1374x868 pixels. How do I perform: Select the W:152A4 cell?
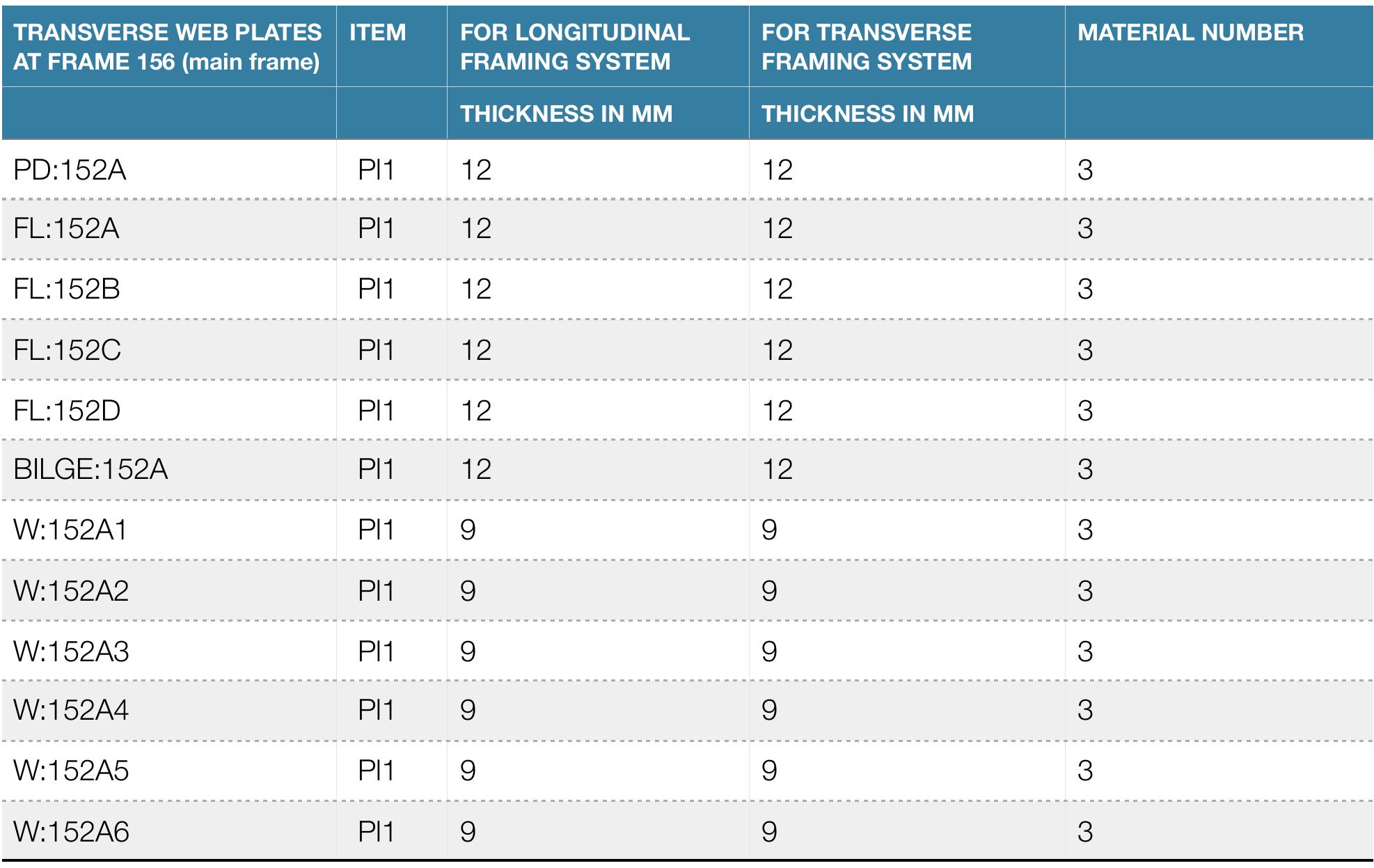click(71, 710)
